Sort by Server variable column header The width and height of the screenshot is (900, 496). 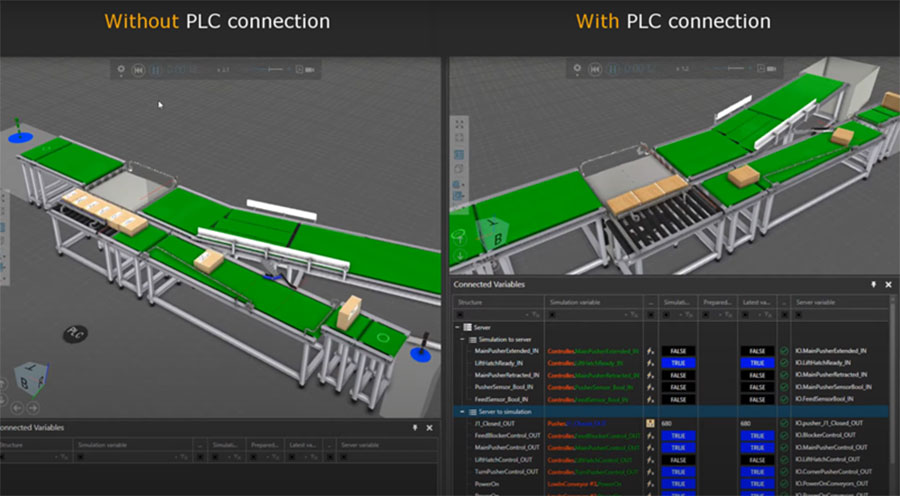pos(816,301)
